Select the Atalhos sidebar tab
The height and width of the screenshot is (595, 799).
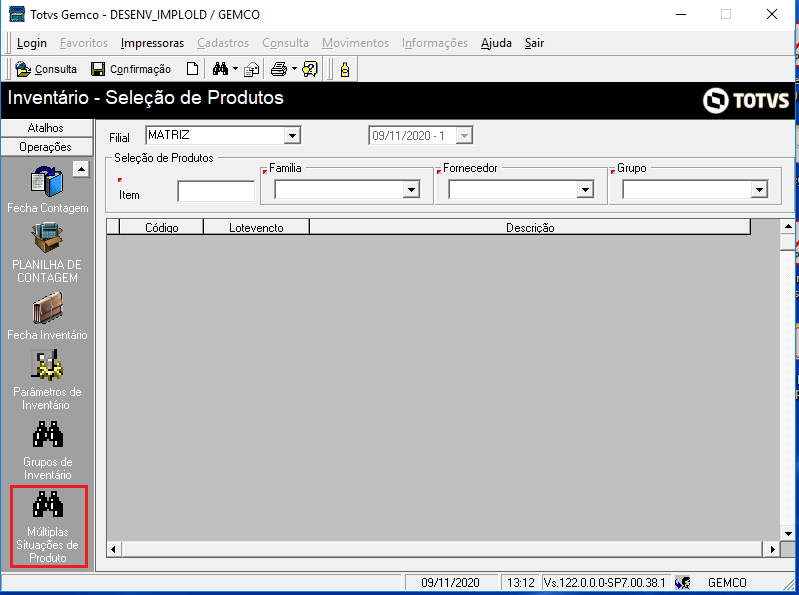[46, 128]
